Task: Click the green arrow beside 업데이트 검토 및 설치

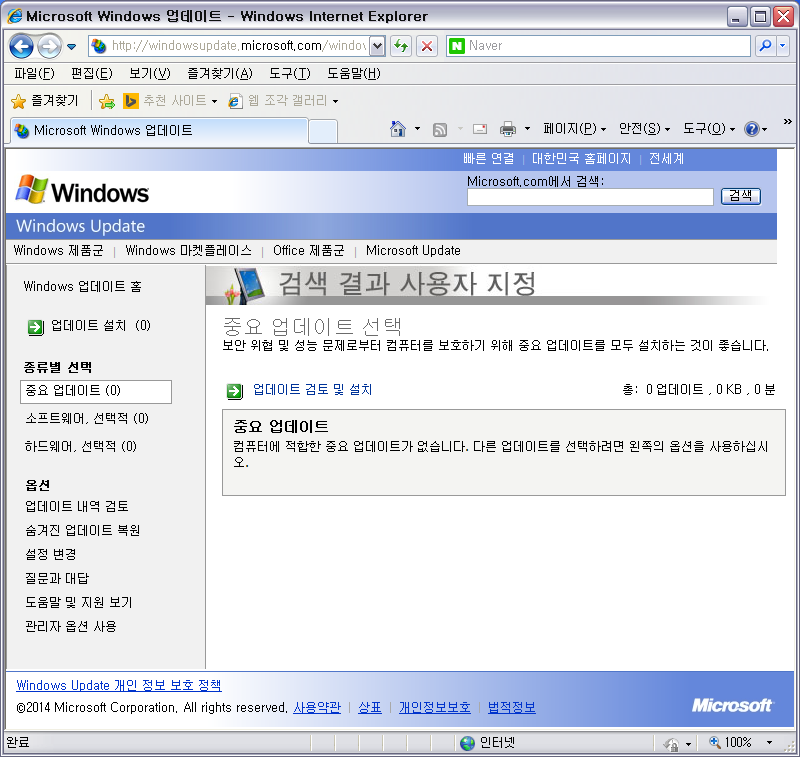Action: point(235,391)
